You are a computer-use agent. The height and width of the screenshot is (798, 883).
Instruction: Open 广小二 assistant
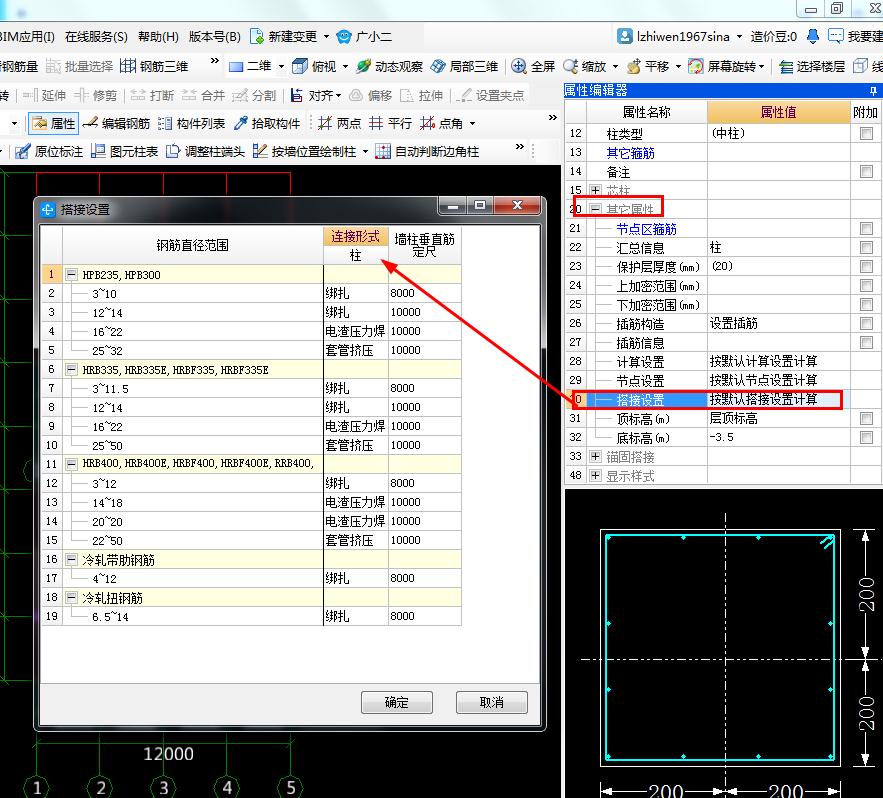364,37
